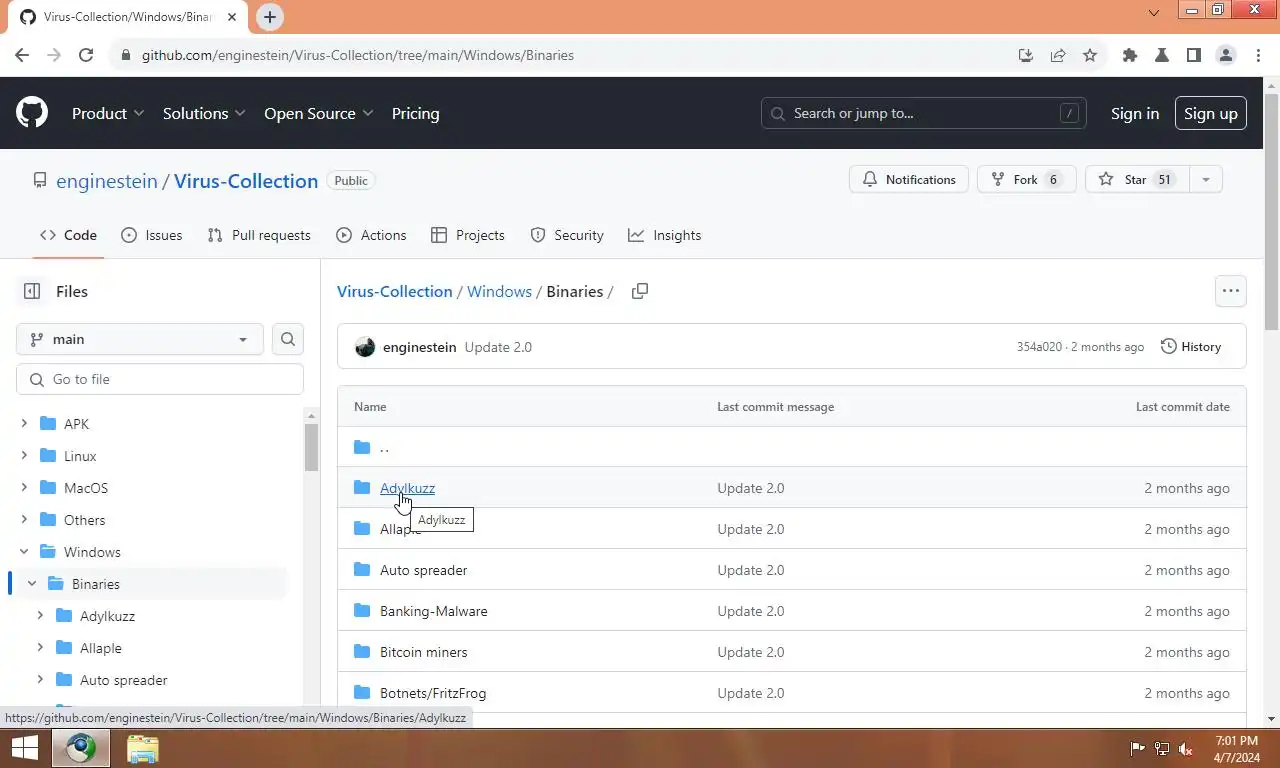Viewport: 1280px width, 768px height.
Task: Open the Open Source dropdown
Action: coord(318,113)
